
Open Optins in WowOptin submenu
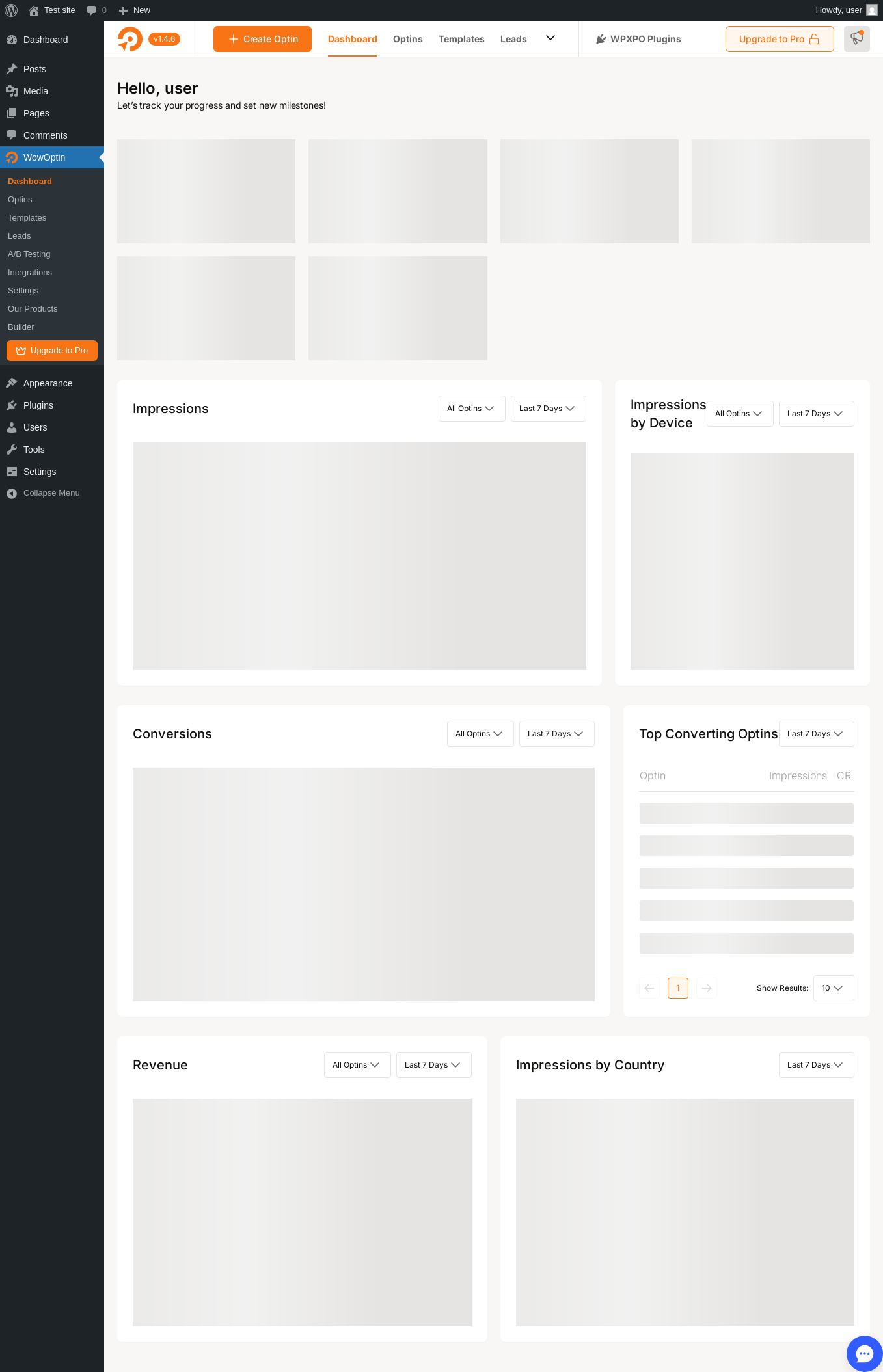(20, 200)
